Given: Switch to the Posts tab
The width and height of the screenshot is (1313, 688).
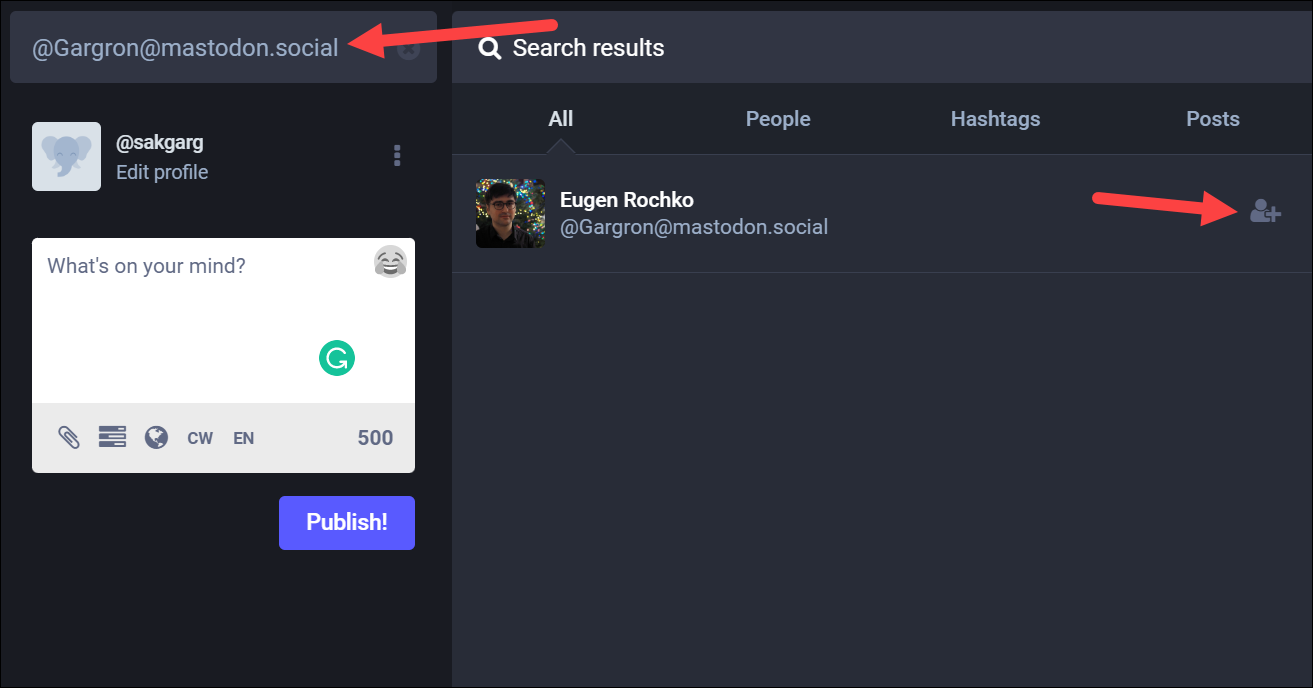Looking at the screenshot, I should [x=1213, y=119].
